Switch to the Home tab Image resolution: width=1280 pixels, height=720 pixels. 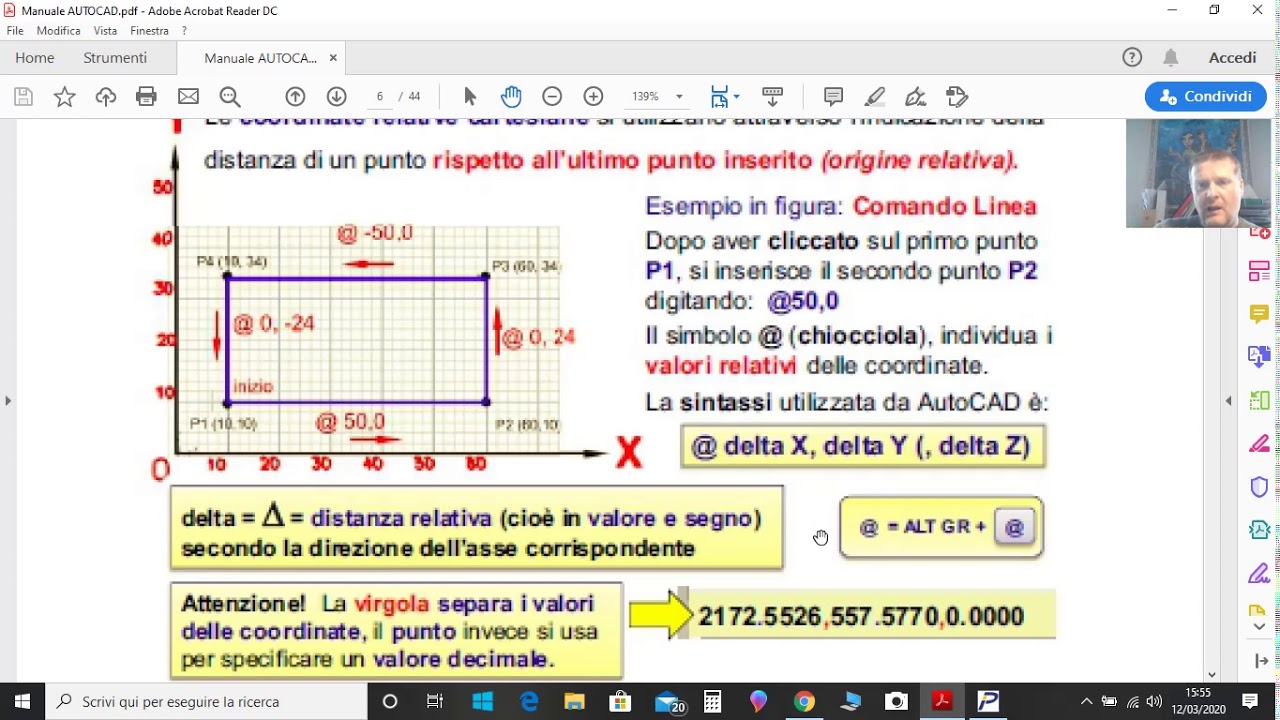35,58
